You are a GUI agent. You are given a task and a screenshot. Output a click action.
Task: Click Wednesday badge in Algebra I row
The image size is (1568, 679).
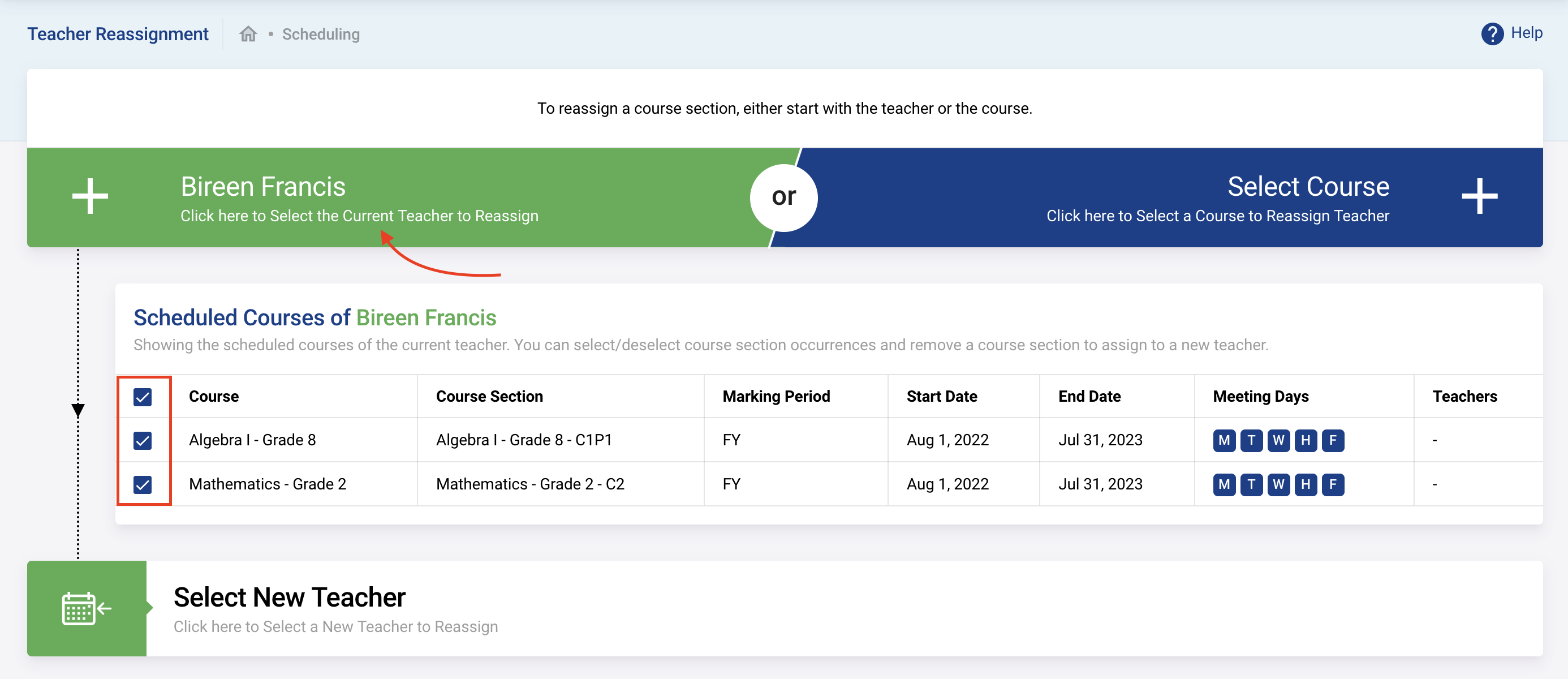click(x=1278, y=440)
